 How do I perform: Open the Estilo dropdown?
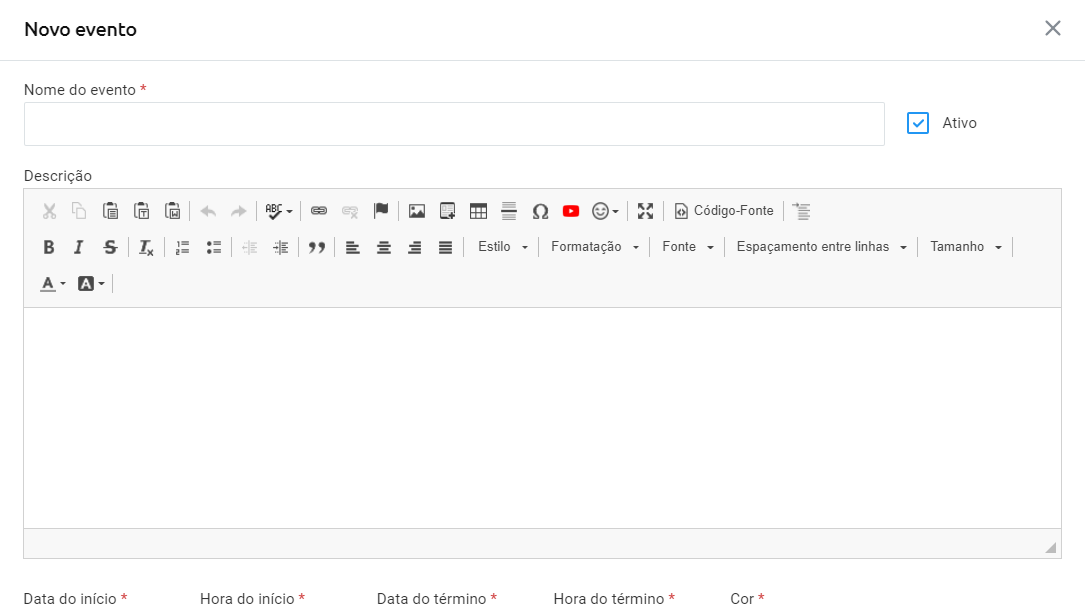pyautogui.click(x=503, y=247)
